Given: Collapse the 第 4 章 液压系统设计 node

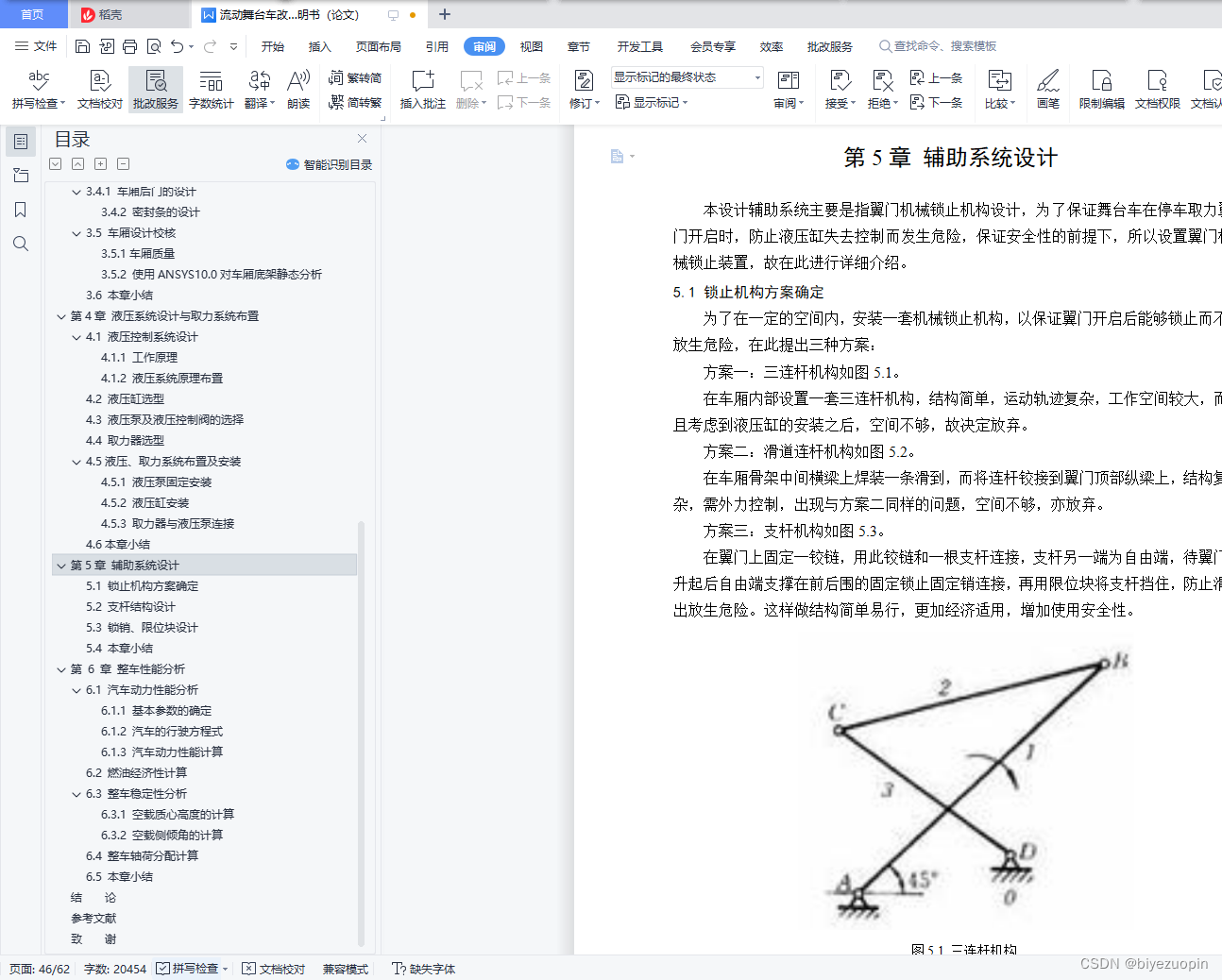Looking at the screenshot, I should pyautogui.click(x=61, y=316).
